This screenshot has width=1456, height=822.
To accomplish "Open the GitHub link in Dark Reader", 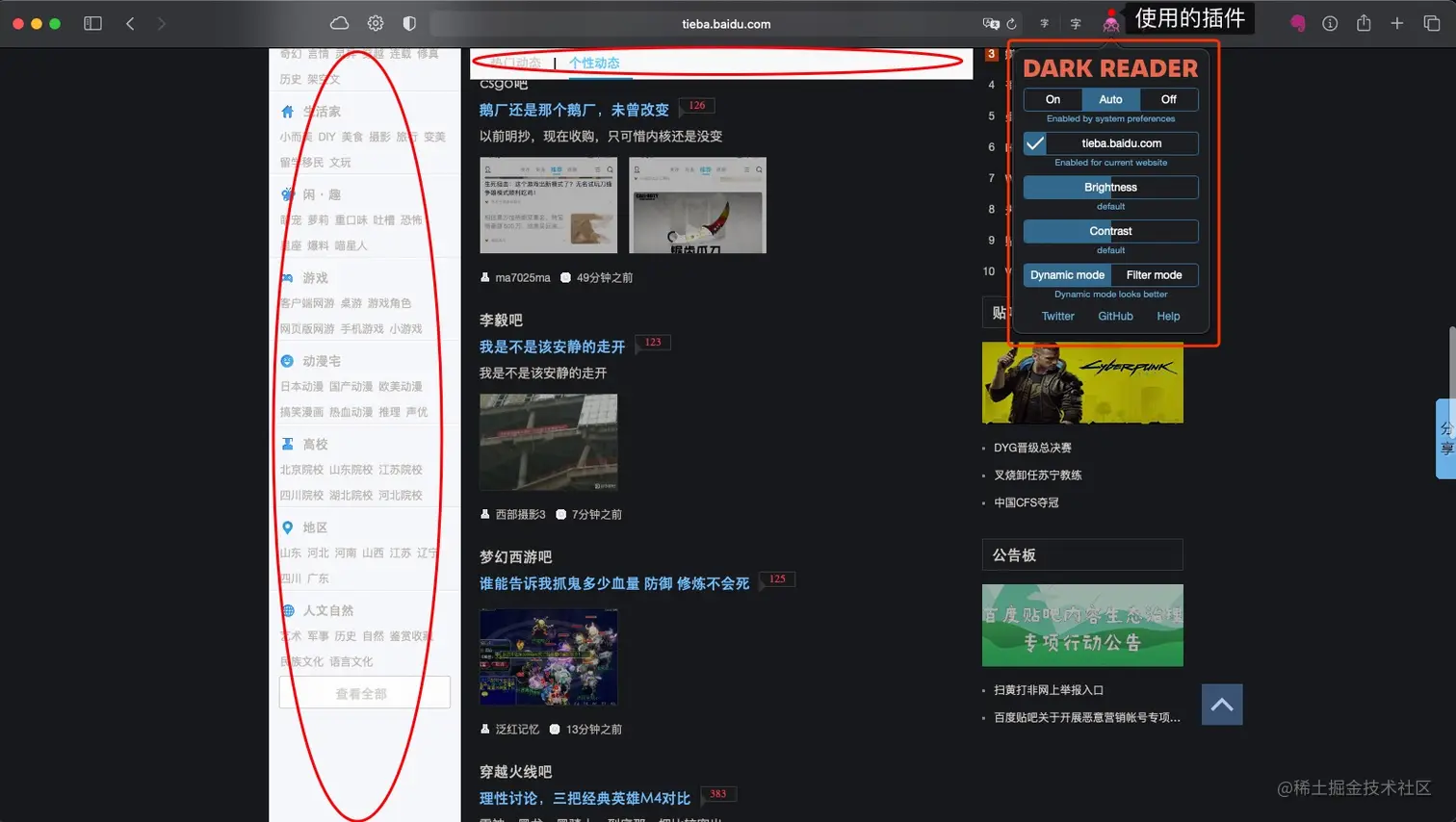I will tap(1115, 316).
